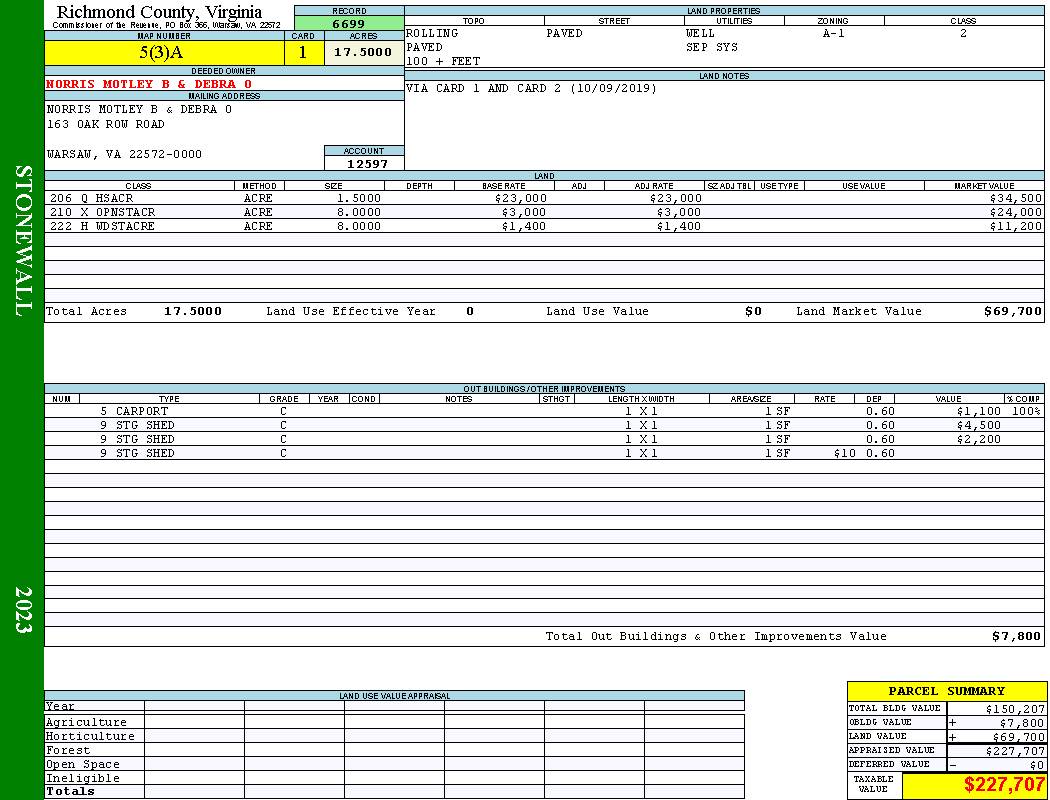The width and height of the screenshot is (1050, 800).
Task: Click the ROLLING topo value
Action: (x=432, y=33)
